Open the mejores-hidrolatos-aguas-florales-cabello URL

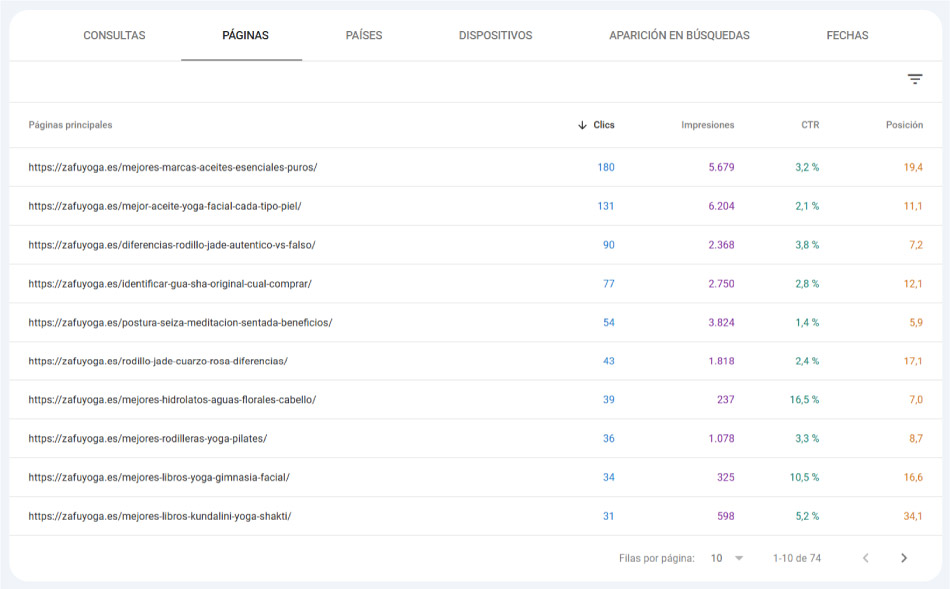click(x=172, y=400)
